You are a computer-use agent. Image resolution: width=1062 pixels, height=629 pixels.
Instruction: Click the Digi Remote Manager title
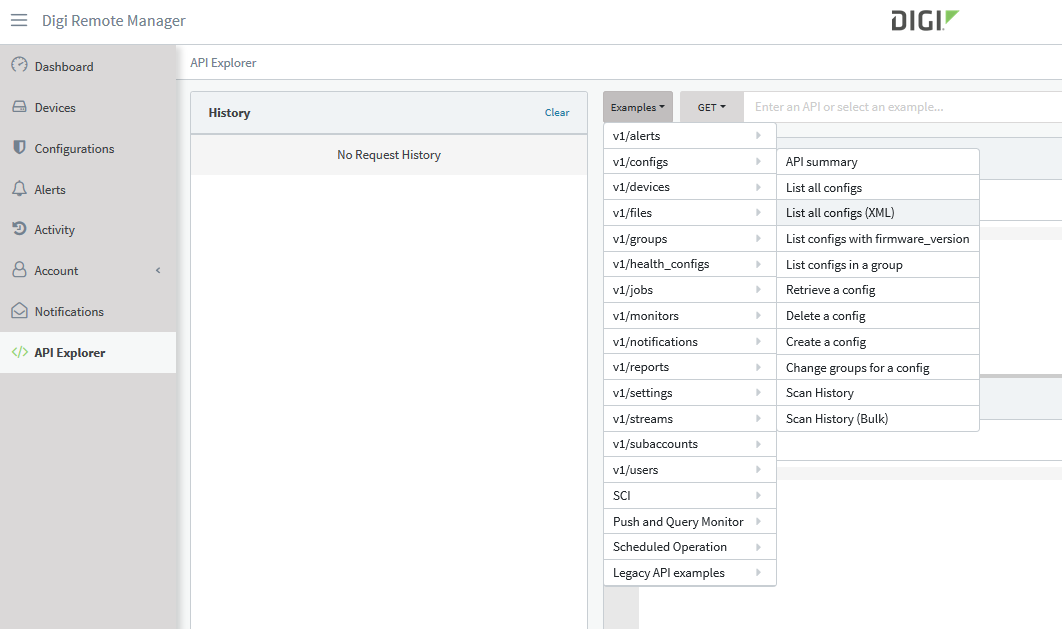coord(114,21)
